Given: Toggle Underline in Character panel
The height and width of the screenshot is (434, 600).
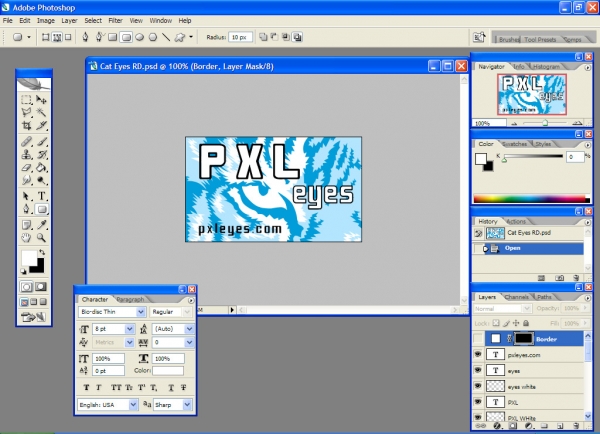Looking at the screenshot, I should [x=171, y=388].
